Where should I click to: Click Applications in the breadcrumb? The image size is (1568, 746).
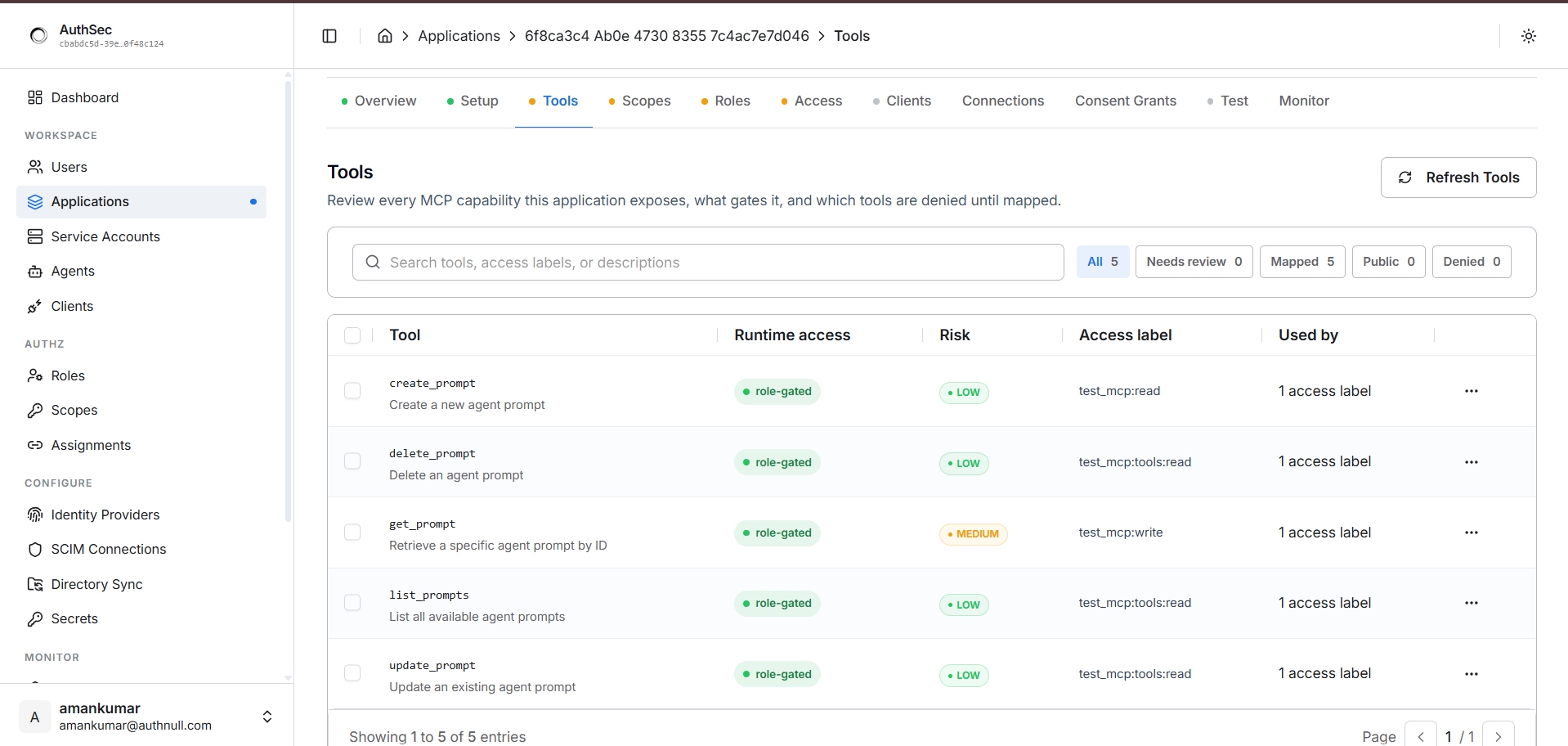tap(459, 36)
